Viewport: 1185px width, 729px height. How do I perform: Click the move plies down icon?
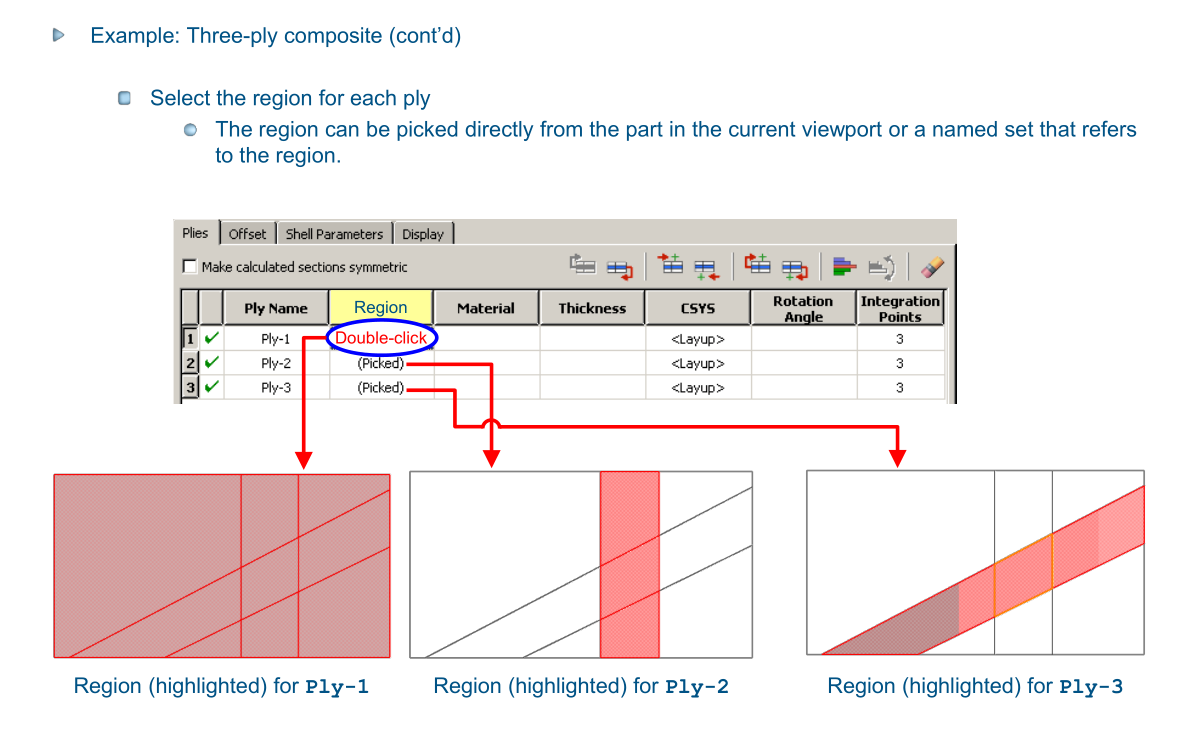tap(619, 267)
